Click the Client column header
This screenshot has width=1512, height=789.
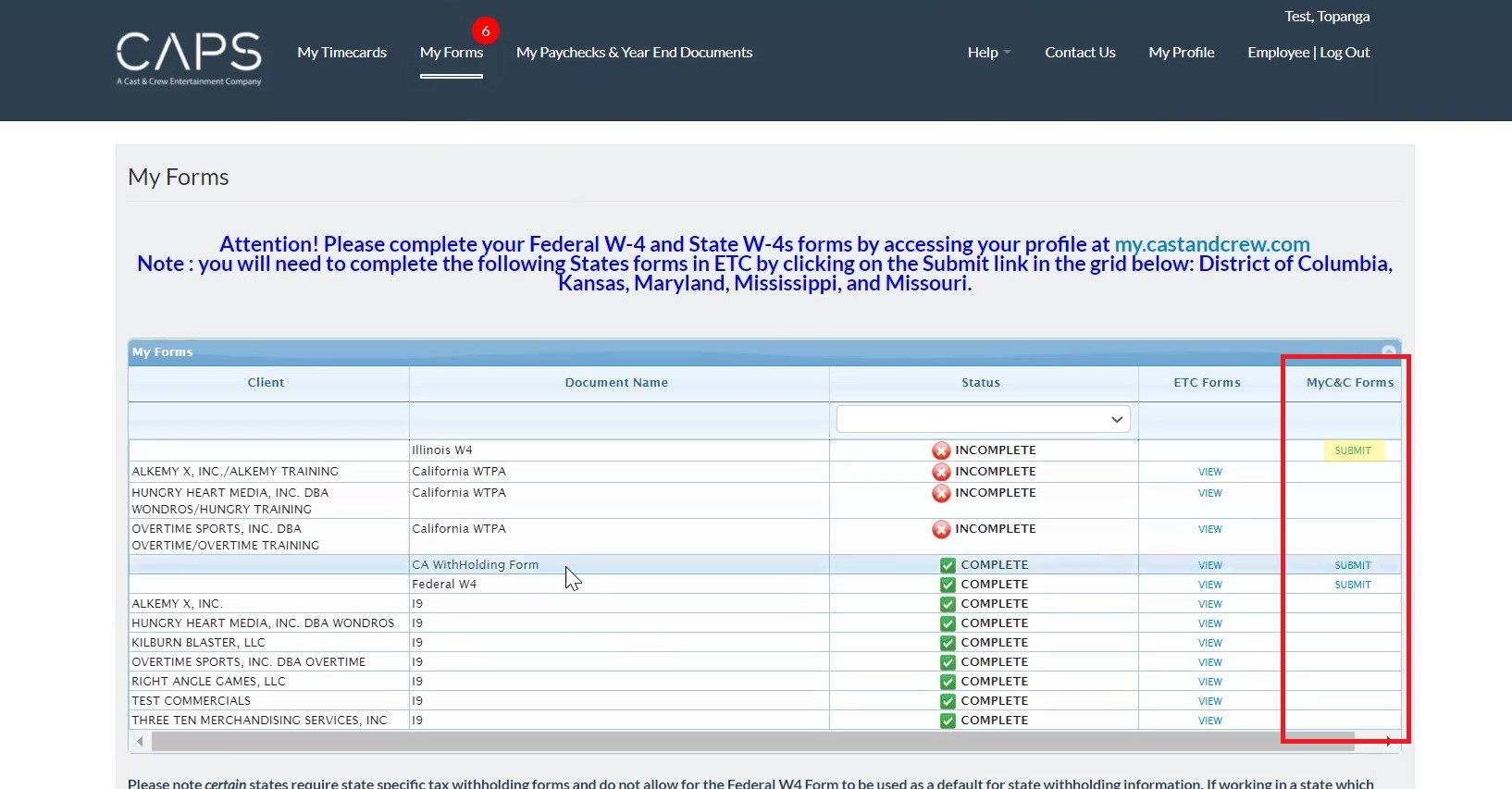coord(266,382)
